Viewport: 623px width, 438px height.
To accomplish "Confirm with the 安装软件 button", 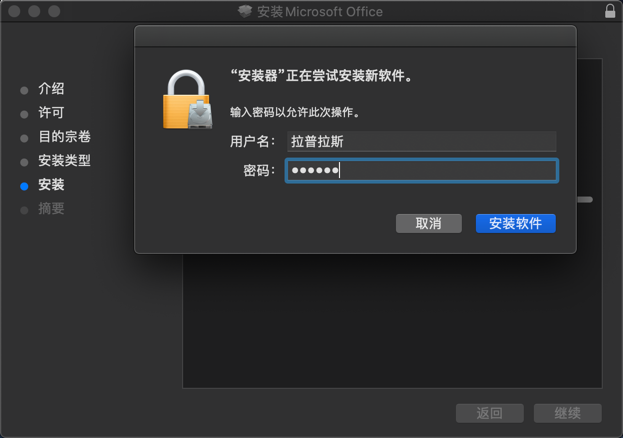I will pyautogui.click(x=515, y=223).
